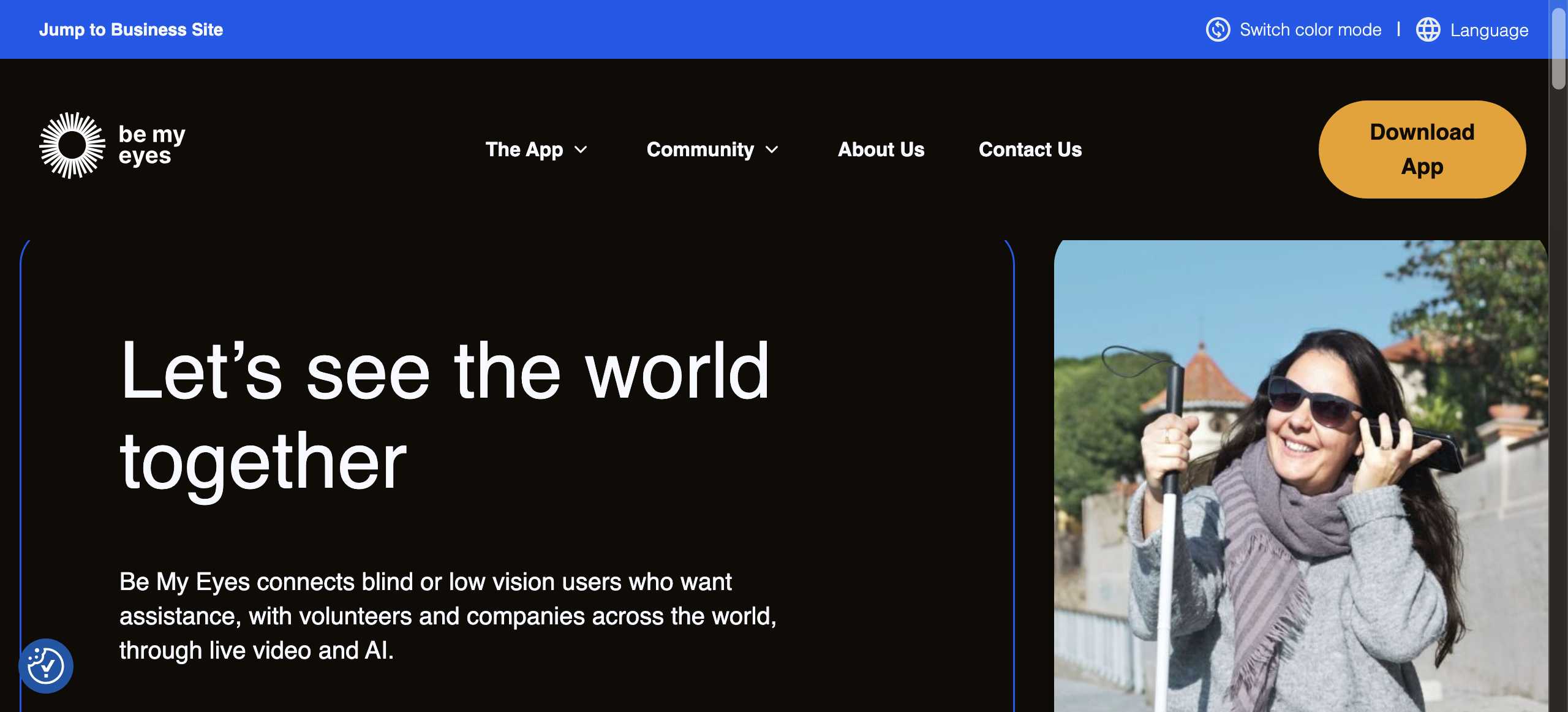1568x712 pixels.
Task: Open The App menu item
Action: (524, 150)
